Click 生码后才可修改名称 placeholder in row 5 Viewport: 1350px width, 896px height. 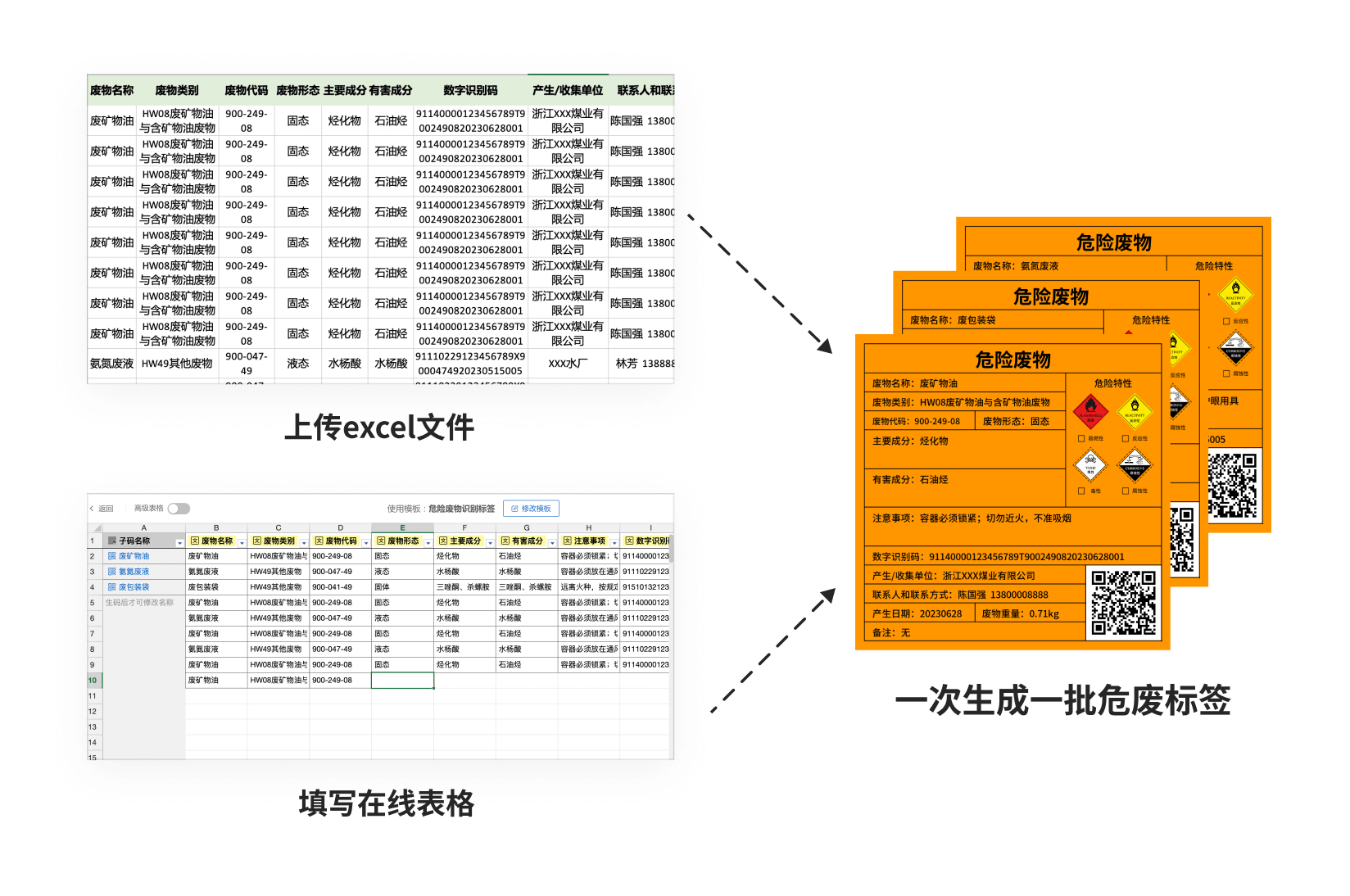[139, 603]
